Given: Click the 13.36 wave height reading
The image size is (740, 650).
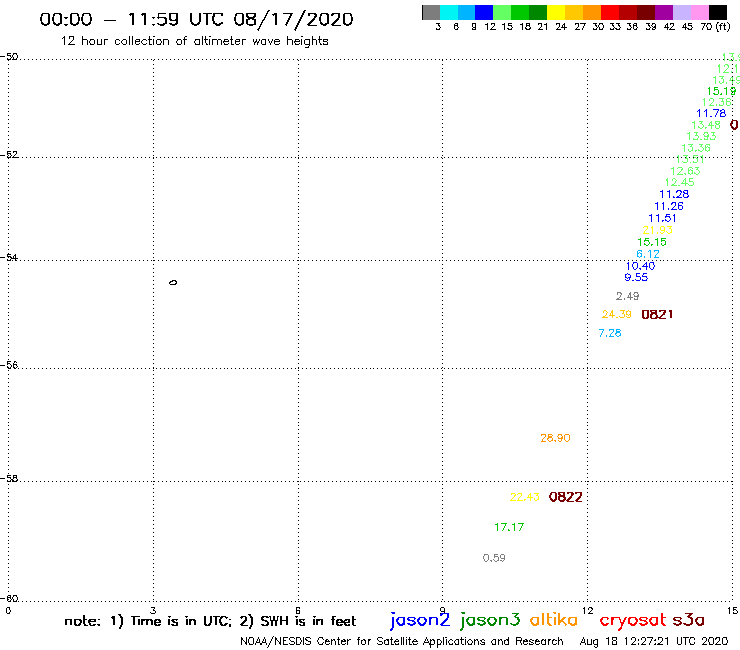Looking at the screenshot, I should [696, 148].
